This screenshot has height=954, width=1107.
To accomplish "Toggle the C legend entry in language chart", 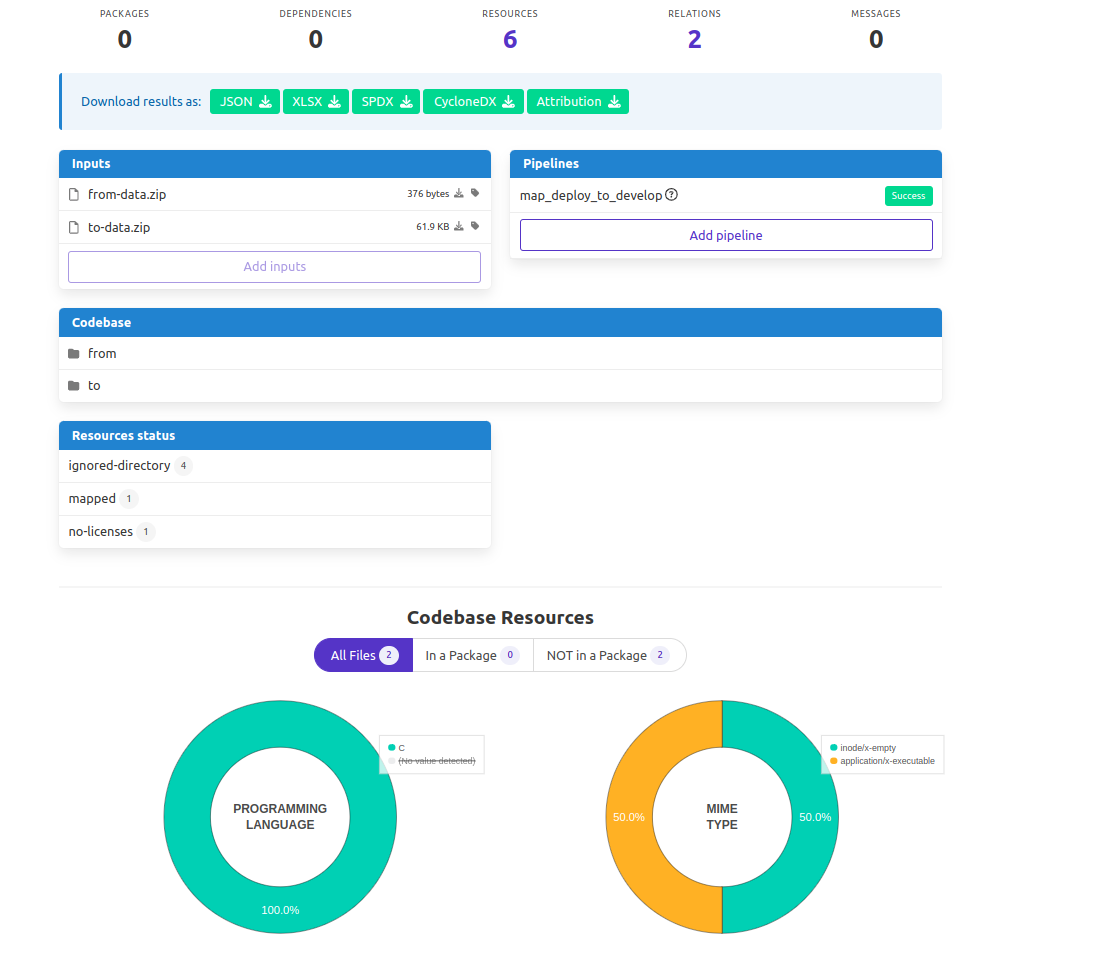I will pos(397,748).
